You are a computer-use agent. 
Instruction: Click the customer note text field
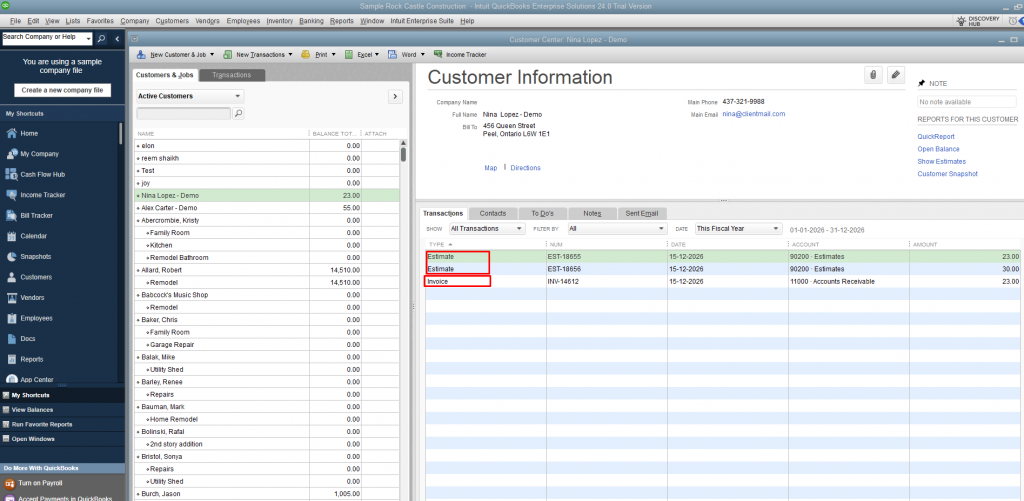pos(966,102)
